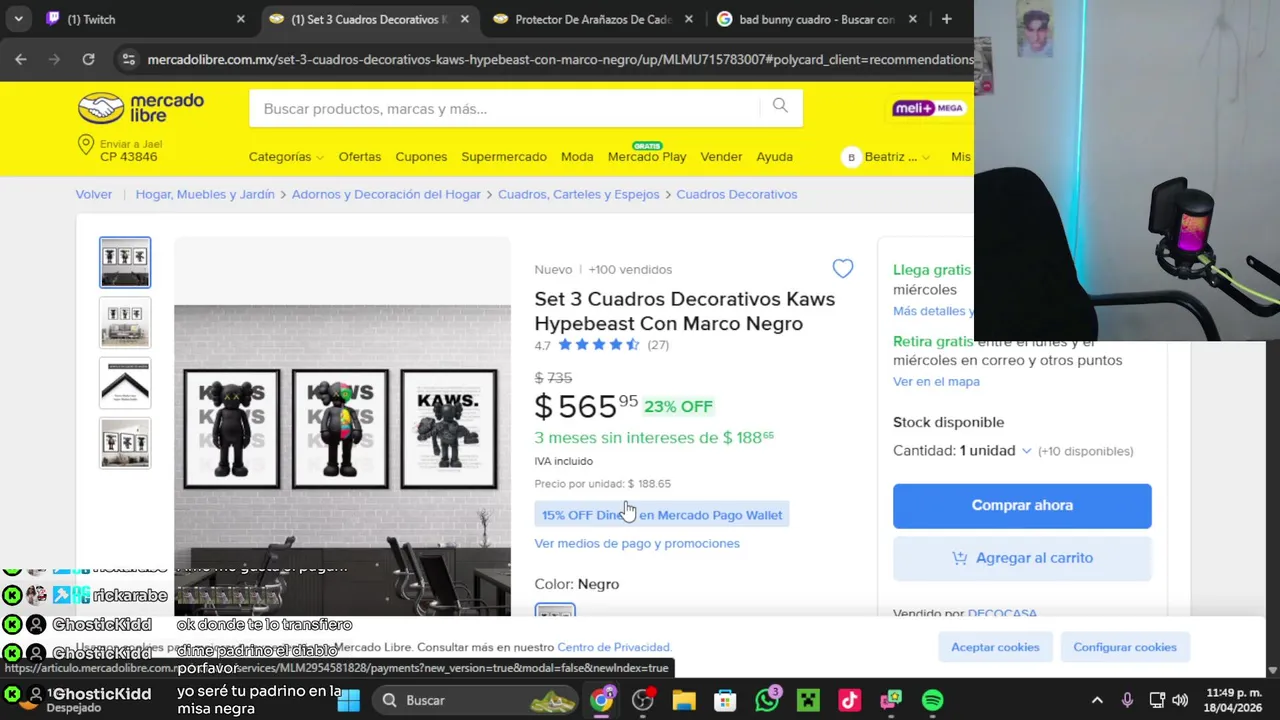Open the Windows Start menu
Image resolution: width=1280 pixels, height=720 pixels.
348,700
